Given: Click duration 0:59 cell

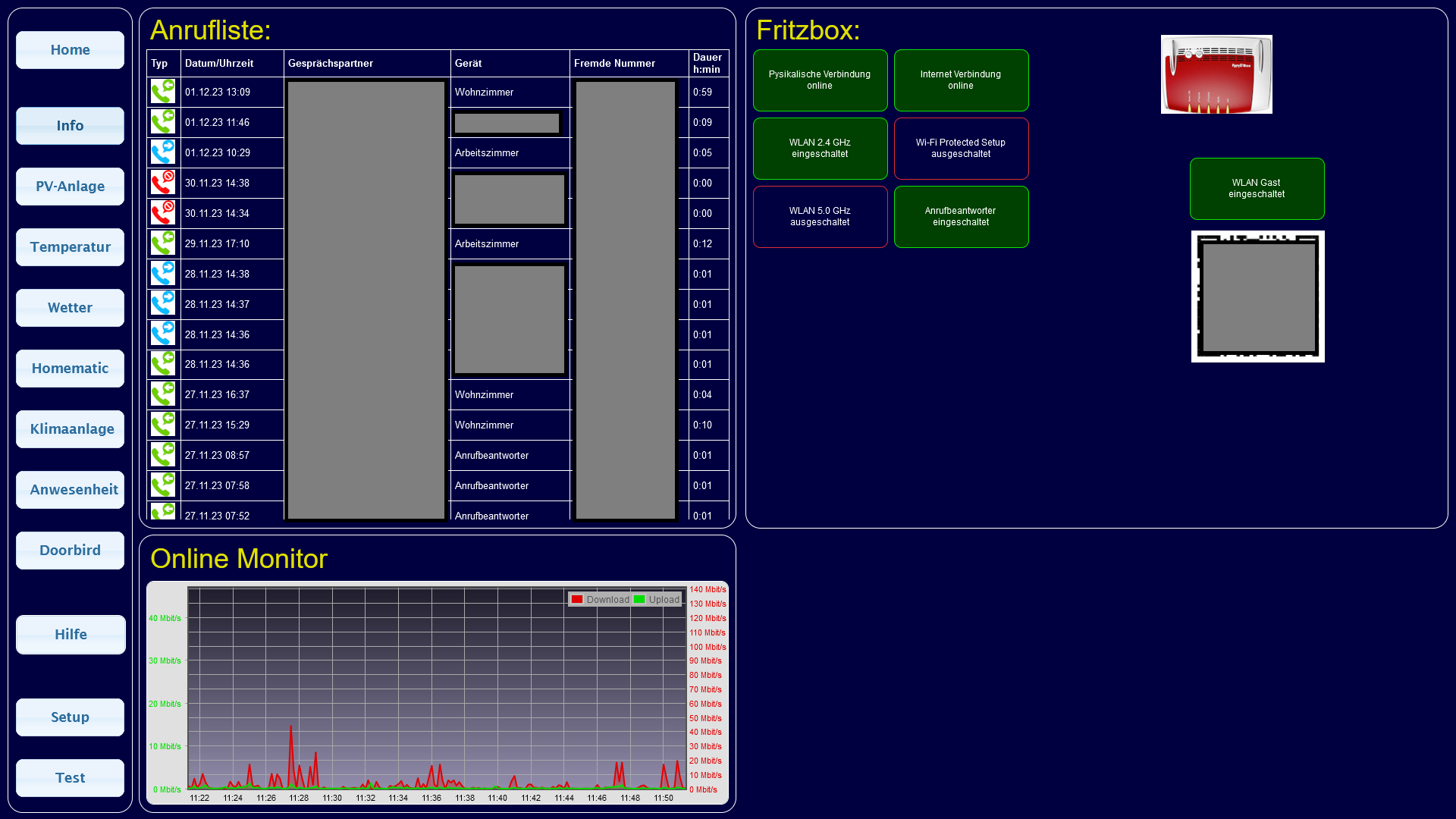Looking at the screenshot, I should click(708, 93).
